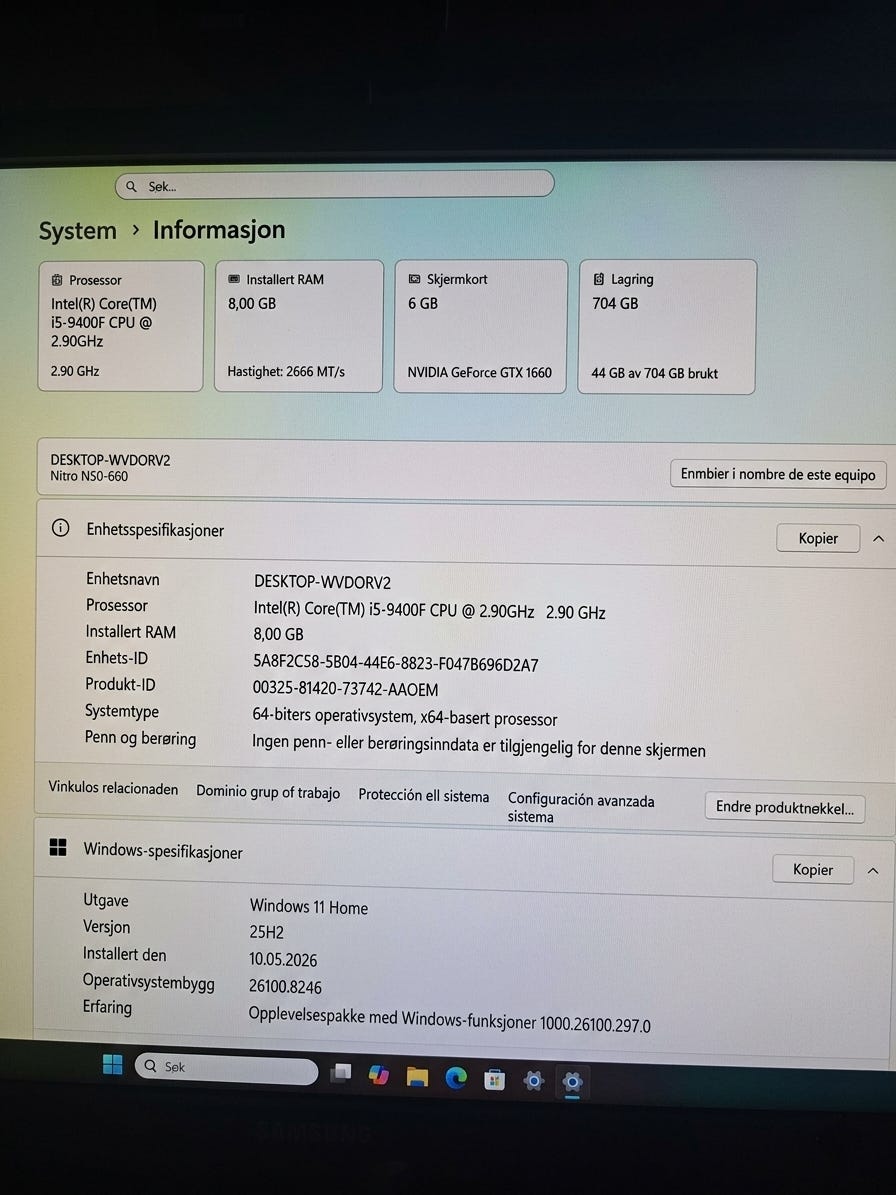Click the Operativsystembygg value 26100.8246
Screen dimensions: 896x1195
pos(285,987)
